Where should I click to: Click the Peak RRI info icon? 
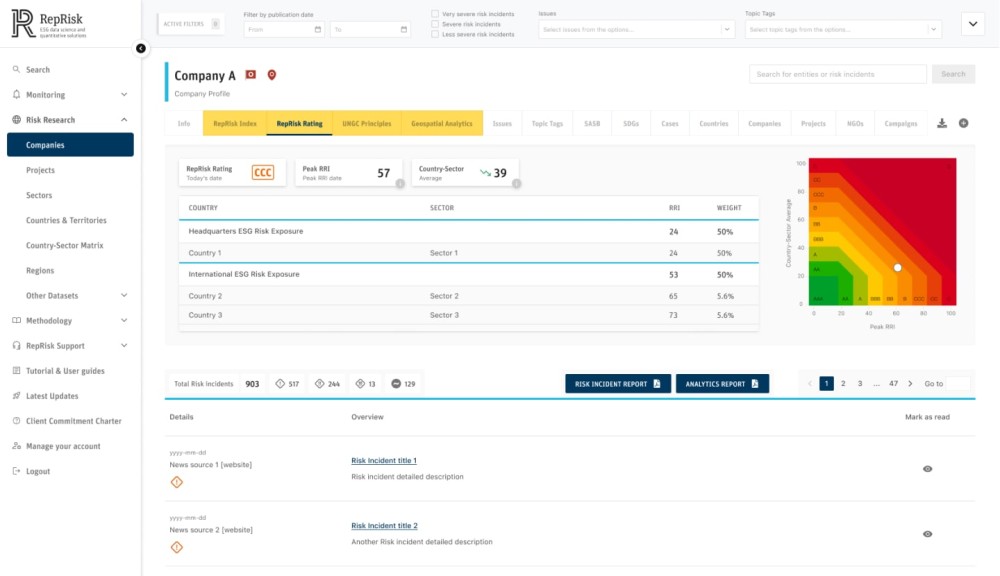point(399,183)
